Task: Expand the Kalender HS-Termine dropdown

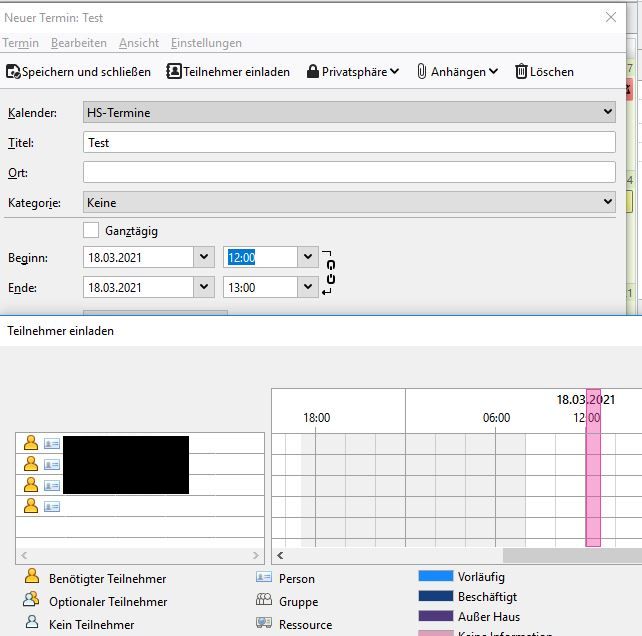Action: (608, 112)
